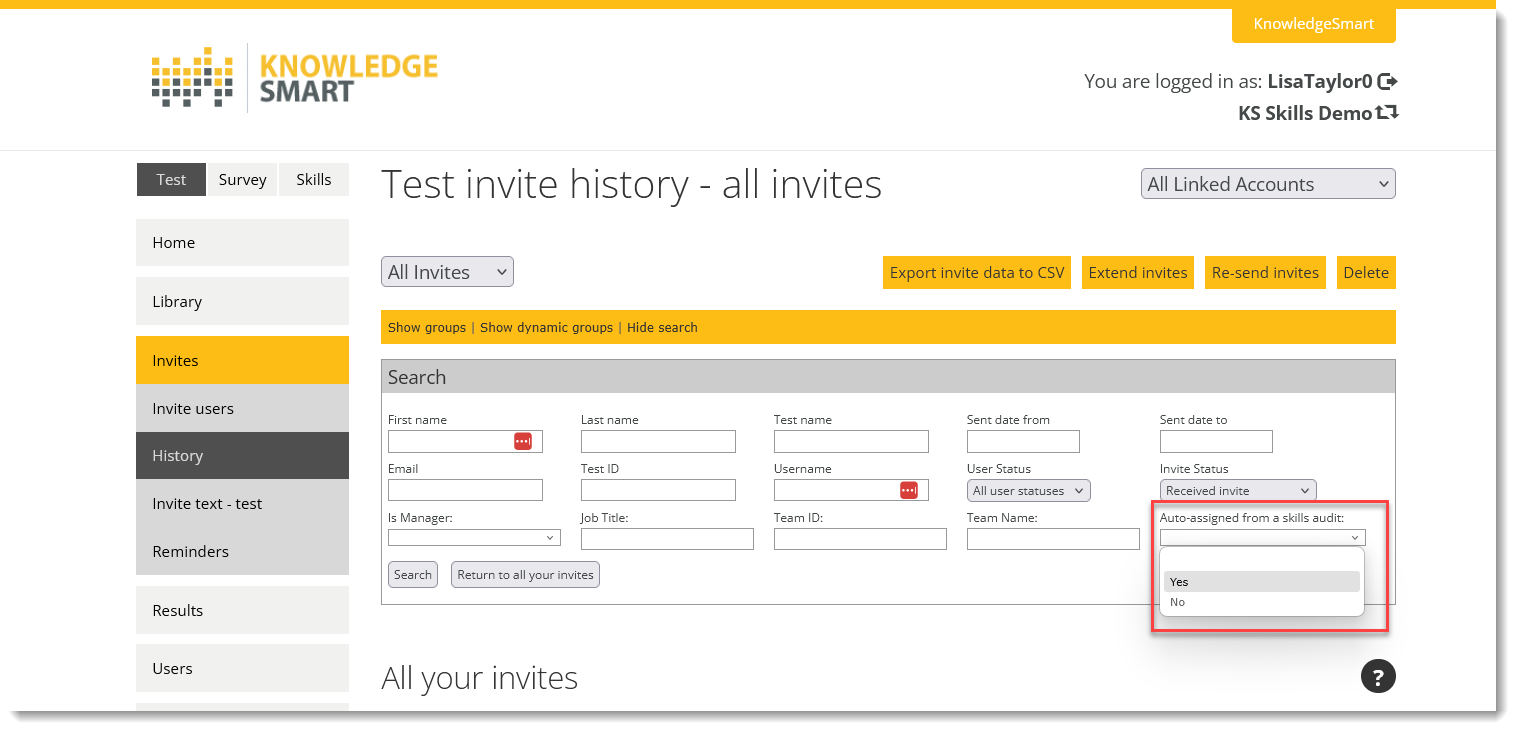Open the Reminders submenu item
Viewport: 1517px width, 732px height.
click(242, 552)
